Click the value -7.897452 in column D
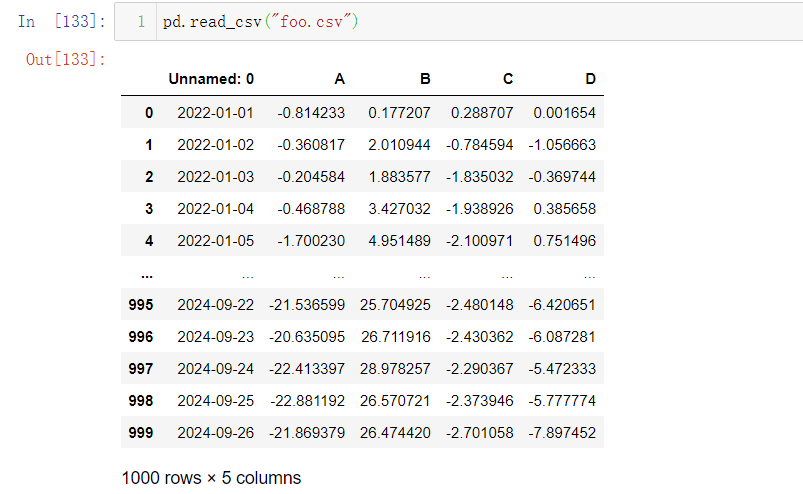803x494 pixels. 562,433
